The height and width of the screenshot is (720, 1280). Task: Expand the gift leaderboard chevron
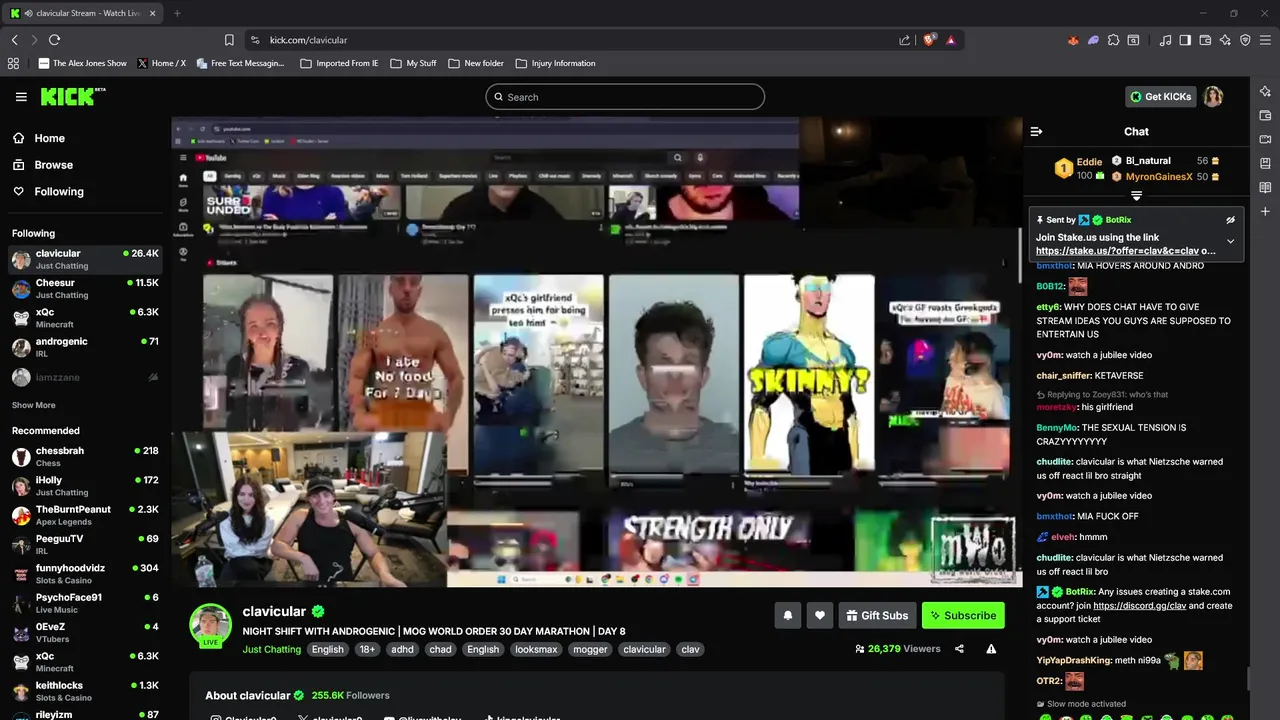click(1136, 196)
